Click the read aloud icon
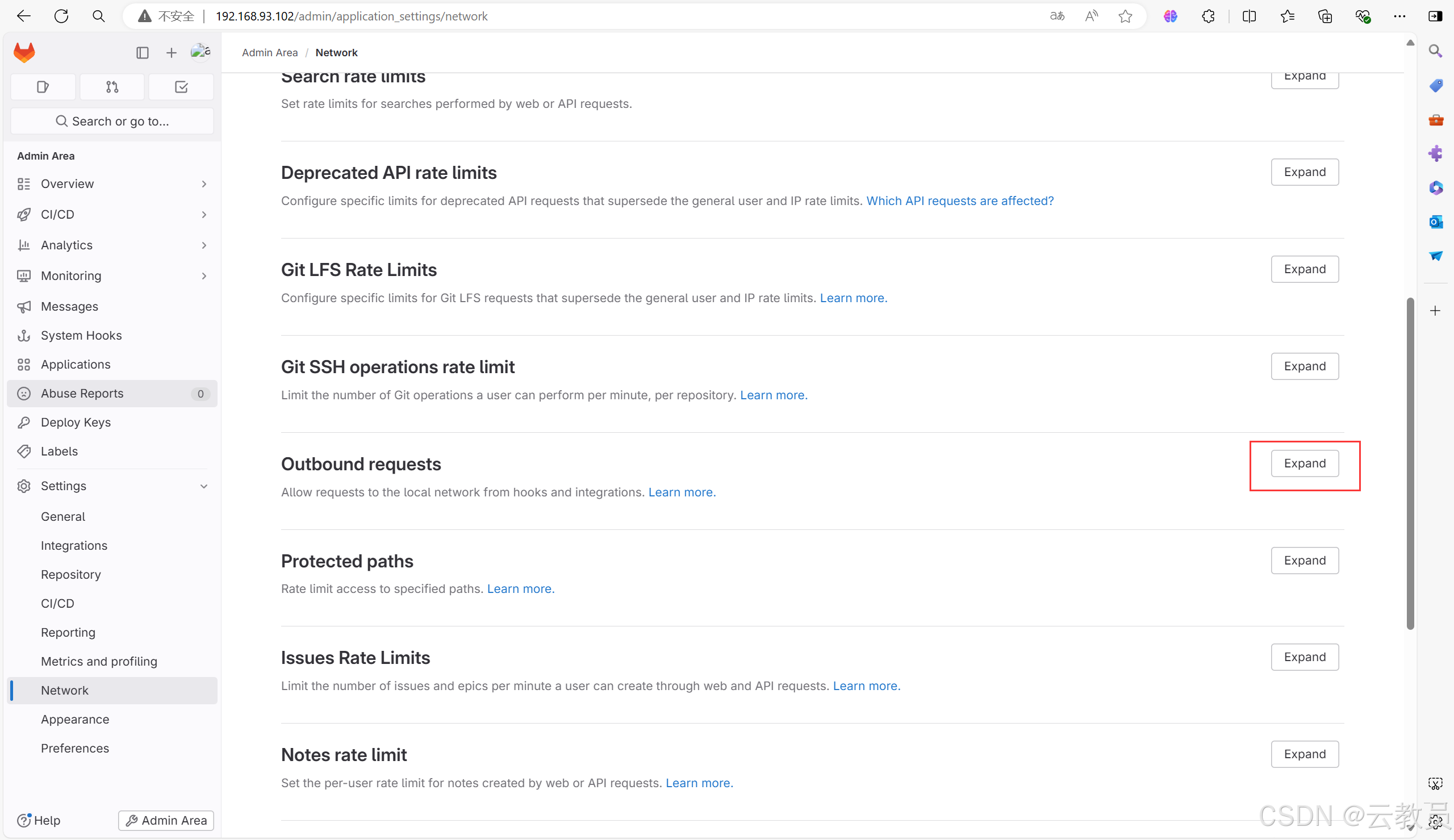The image size is (1454, 840). (x=1091, y=16)
